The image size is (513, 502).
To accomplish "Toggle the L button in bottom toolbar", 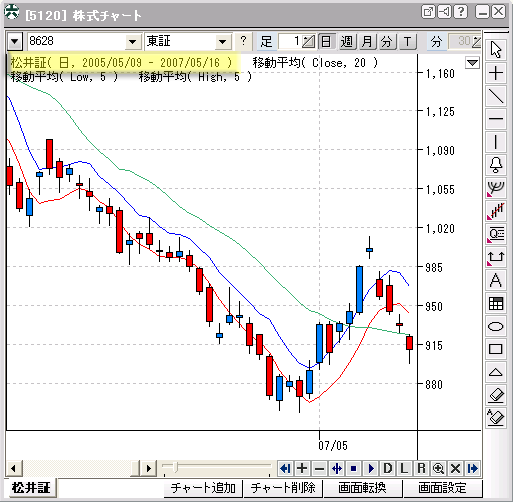I will click(x=405, y=469).
